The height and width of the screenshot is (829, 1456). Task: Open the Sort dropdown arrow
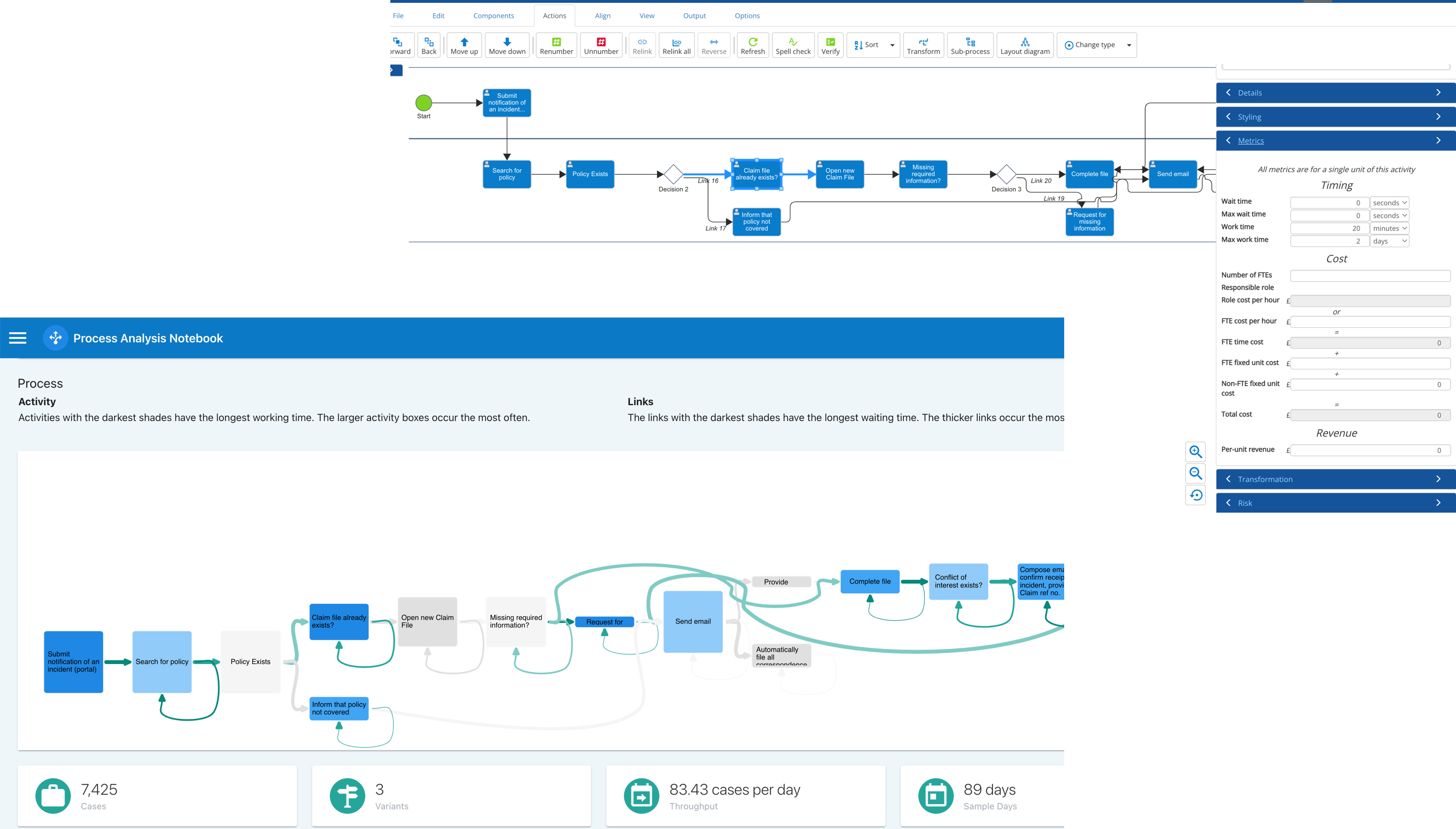click(891, 45)
